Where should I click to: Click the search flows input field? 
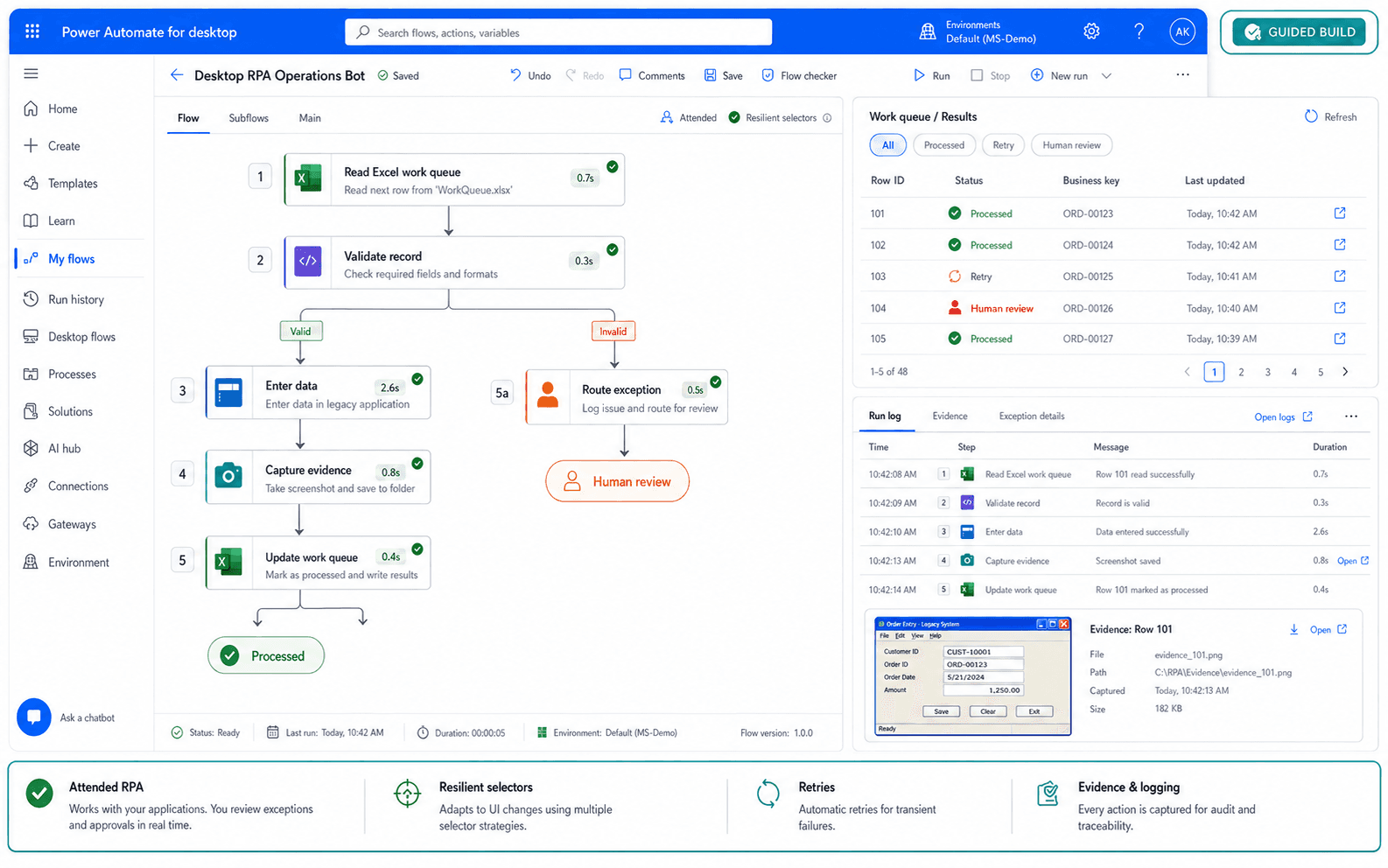click(558, 32)
